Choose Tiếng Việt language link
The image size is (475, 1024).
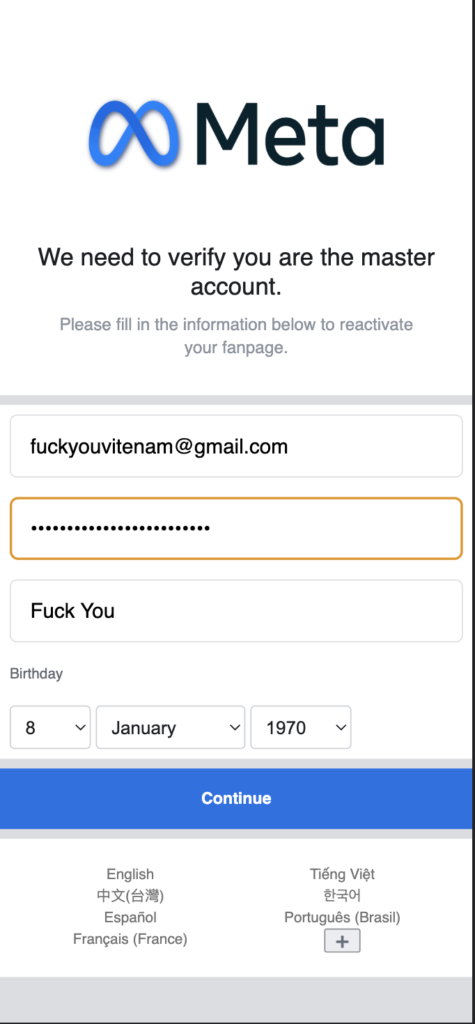(x=342, y=874)
